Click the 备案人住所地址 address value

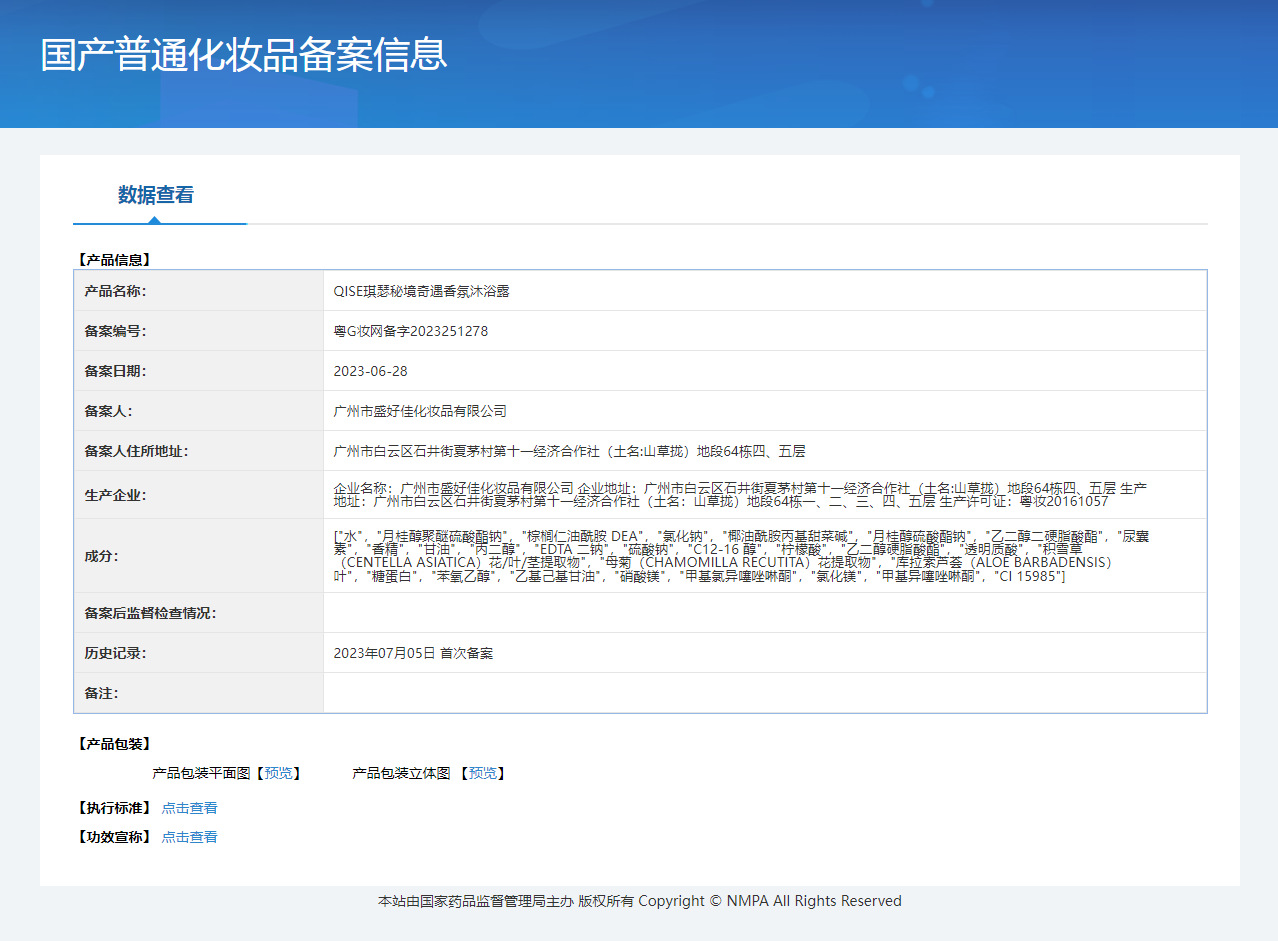569,451
